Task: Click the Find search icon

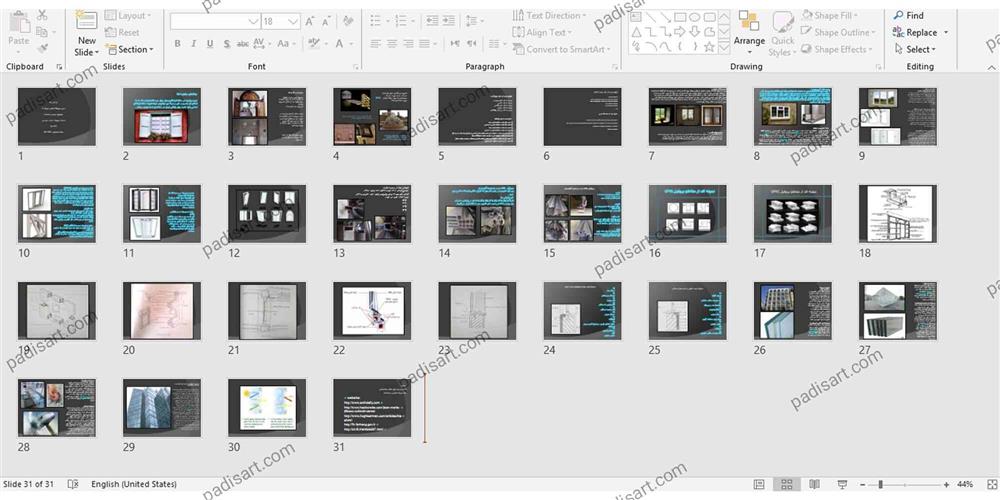Action: [898, 15]
